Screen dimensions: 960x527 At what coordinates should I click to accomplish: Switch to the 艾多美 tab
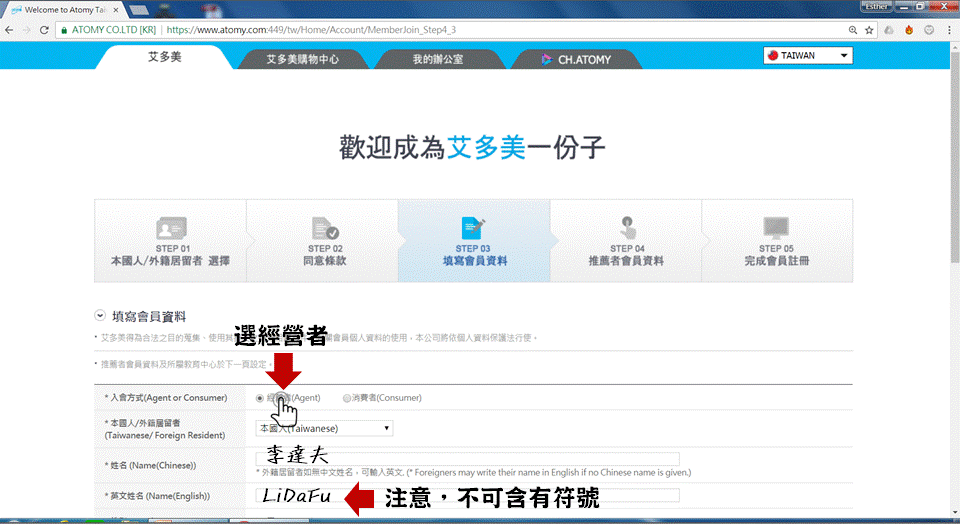point(164,57)
